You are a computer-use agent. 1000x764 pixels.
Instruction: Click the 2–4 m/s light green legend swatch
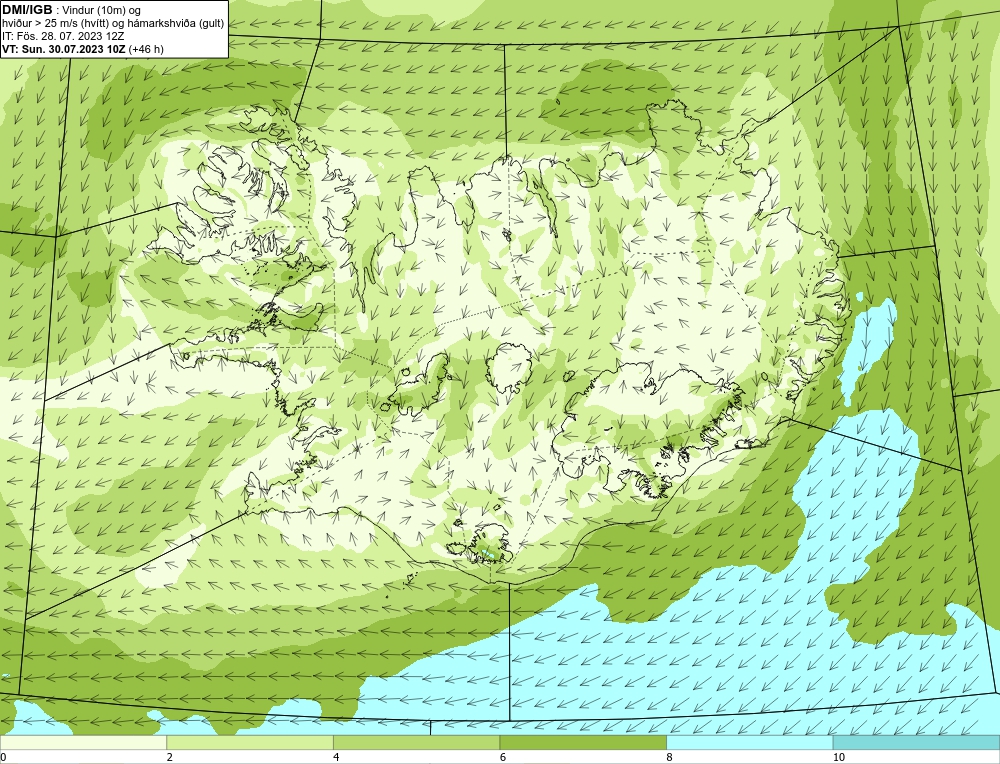point(250,743)
